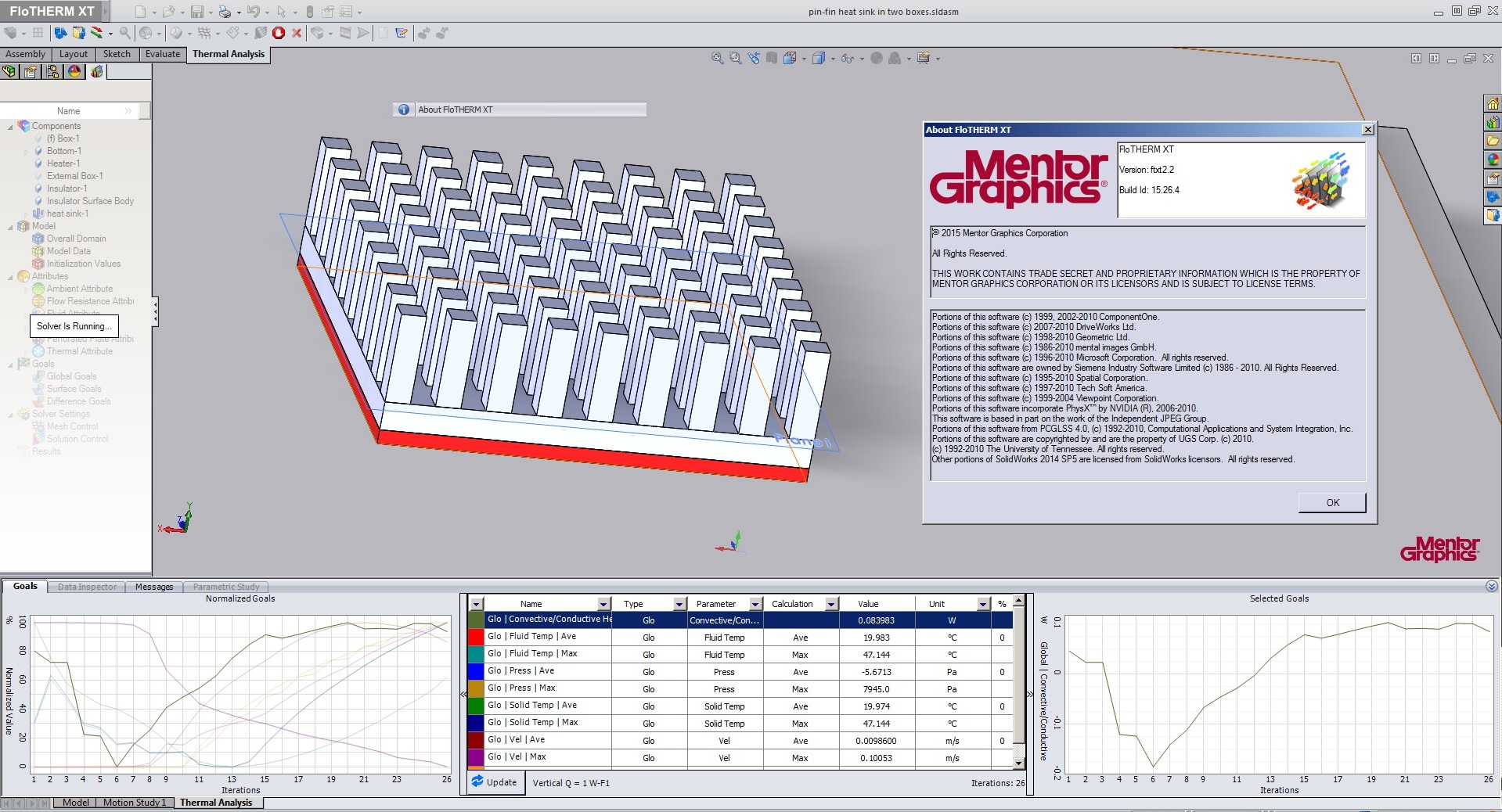Click the Undo toolbar icon

tap(253, 12)
